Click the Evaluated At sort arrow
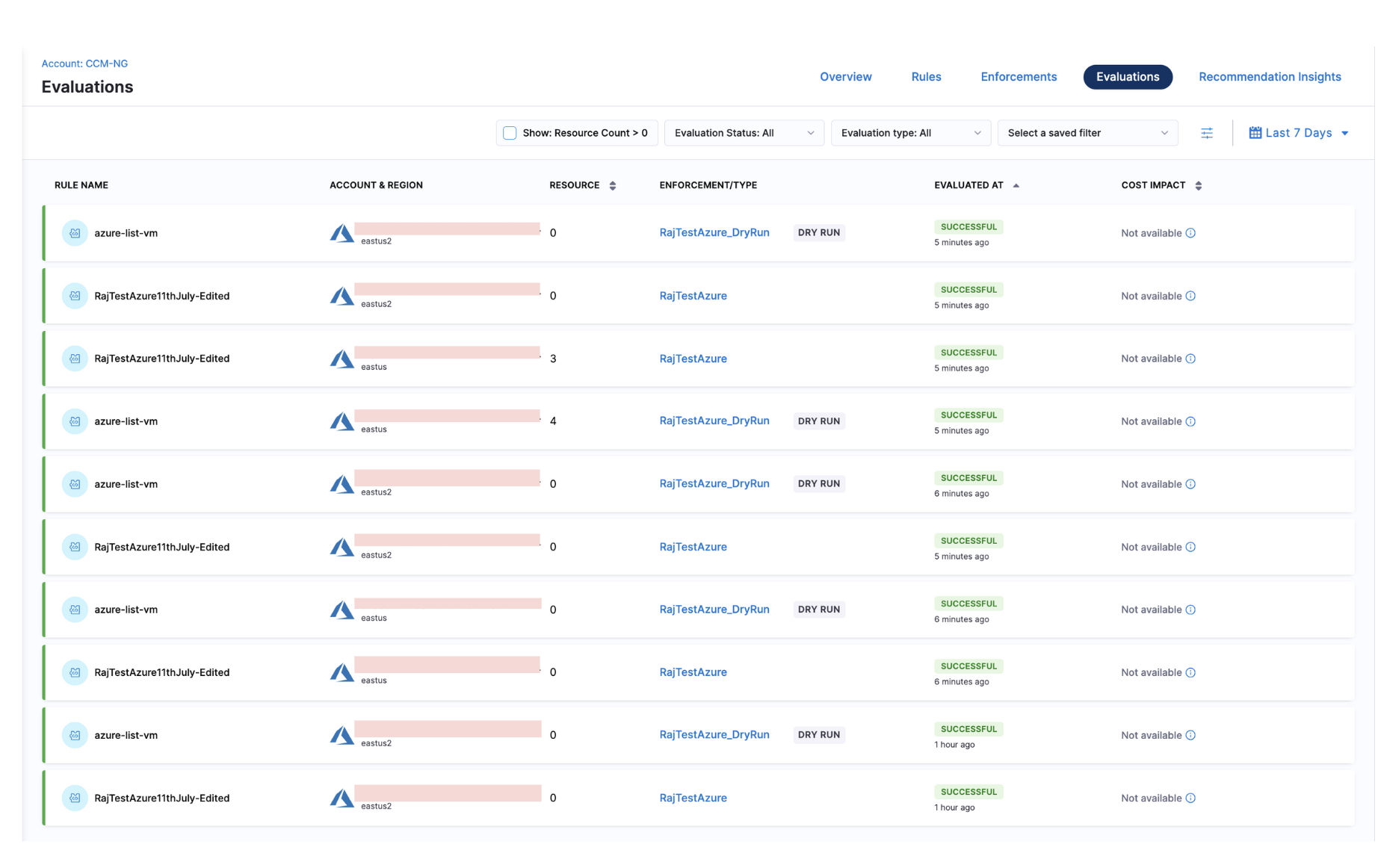This screenshot has height=868, width=1378. 1016,186
